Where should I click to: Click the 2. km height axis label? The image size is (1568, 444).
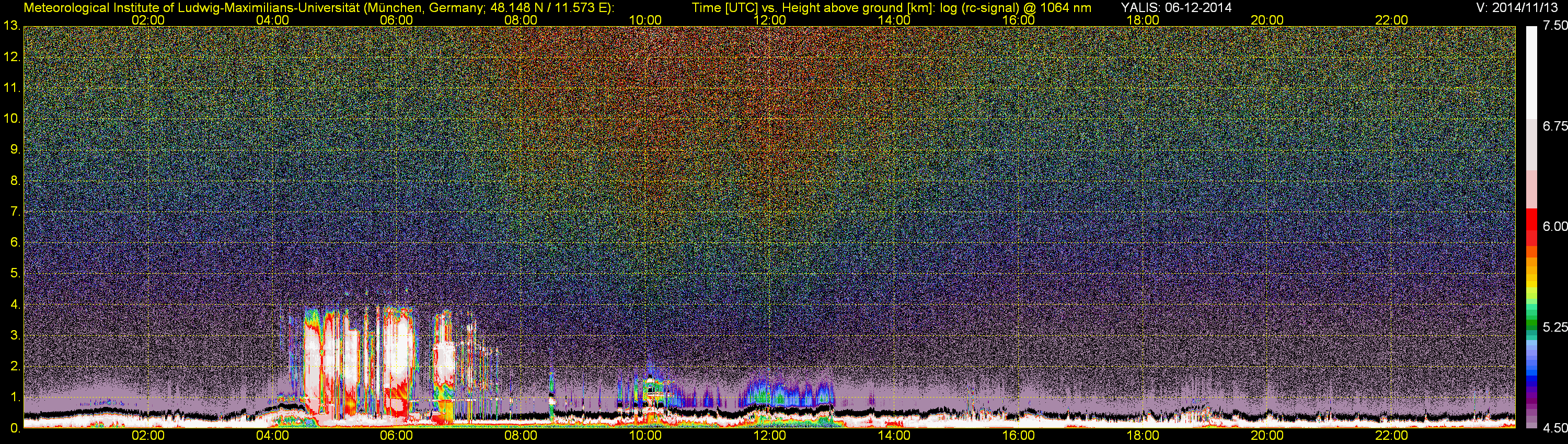coord(15,366)
